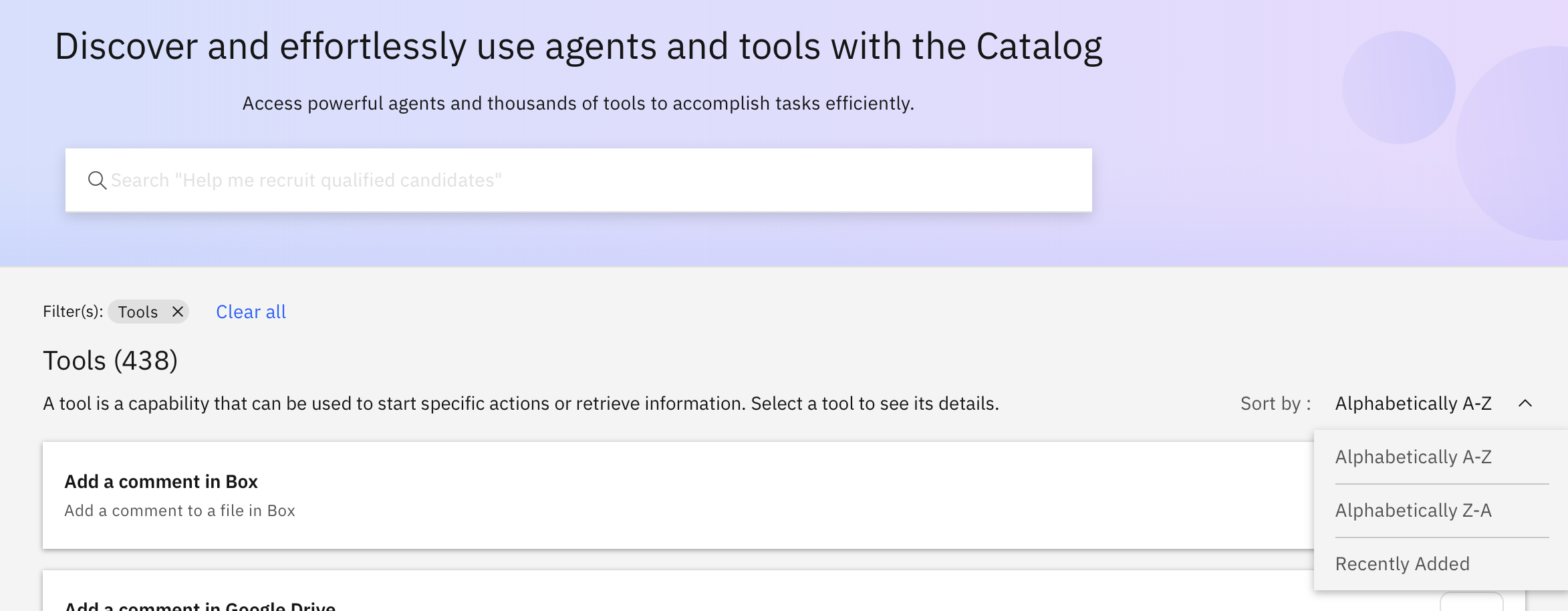Viewport: 1568px width, 611px height.
Task: Click the Catalog headline text
Action: [578, 47]
